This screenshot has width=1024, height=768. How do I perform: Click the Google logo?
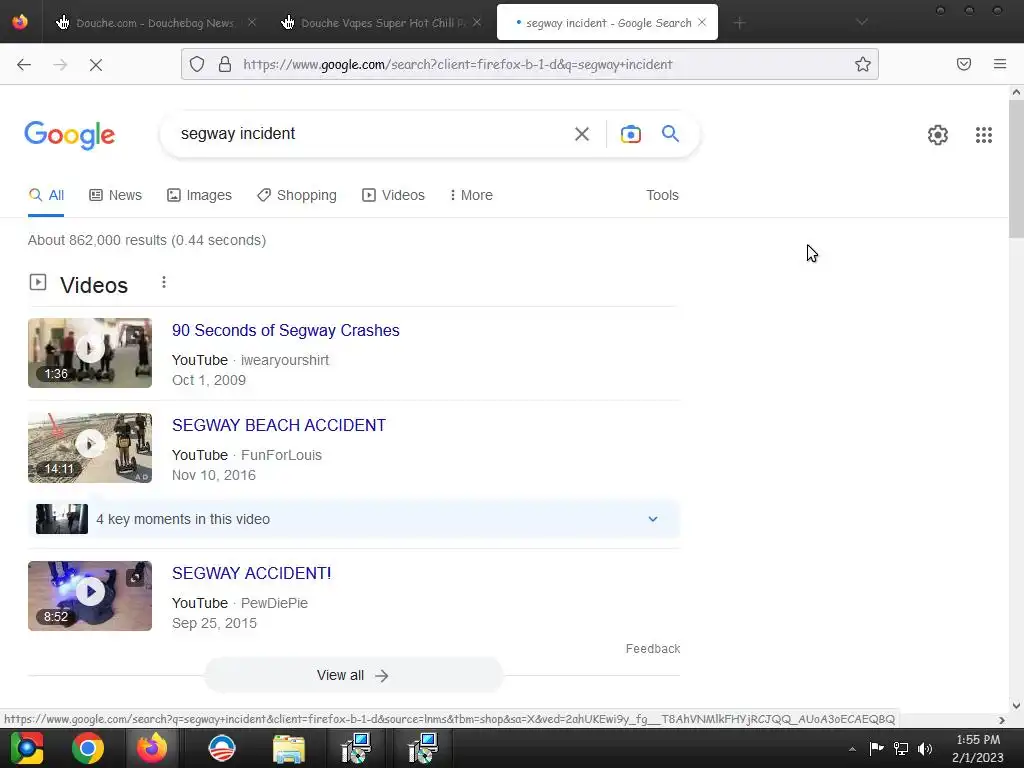tap(69, 135)
